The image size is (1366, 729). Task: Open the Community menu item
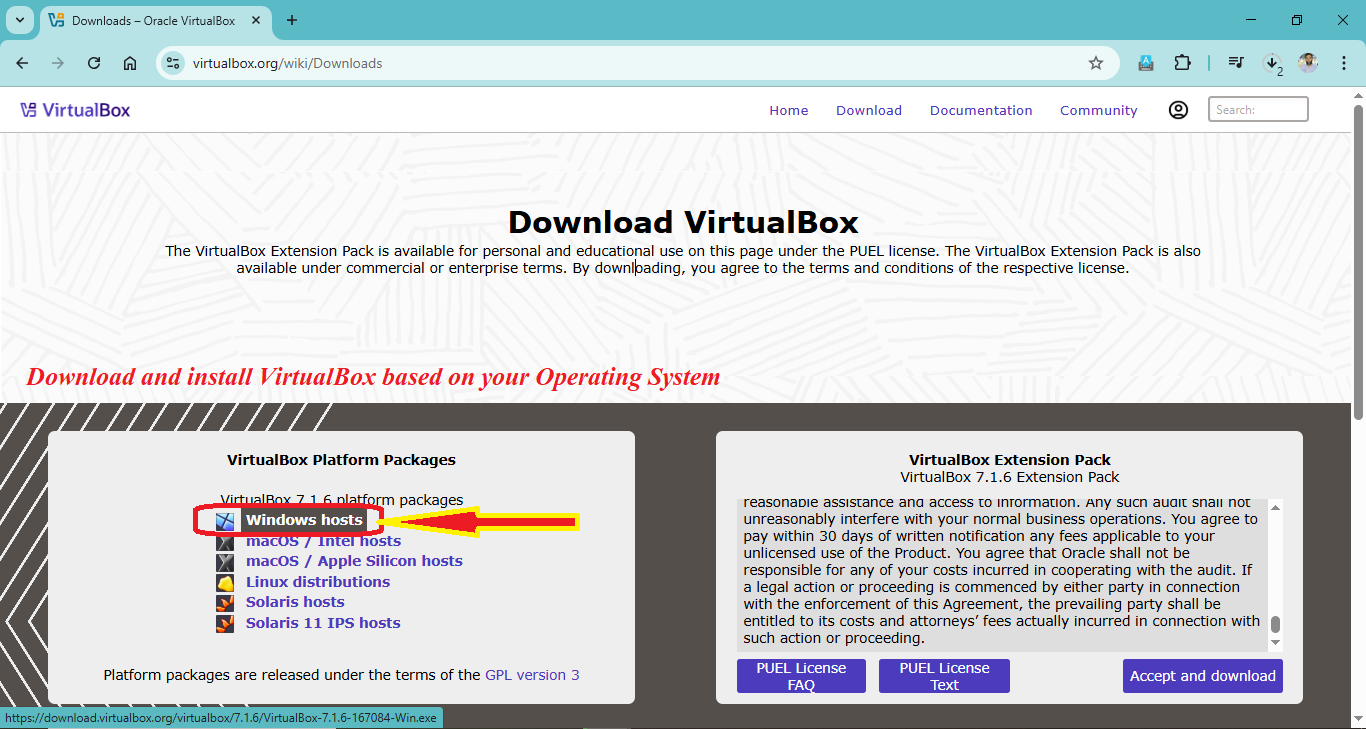(x=1099, y=111)
